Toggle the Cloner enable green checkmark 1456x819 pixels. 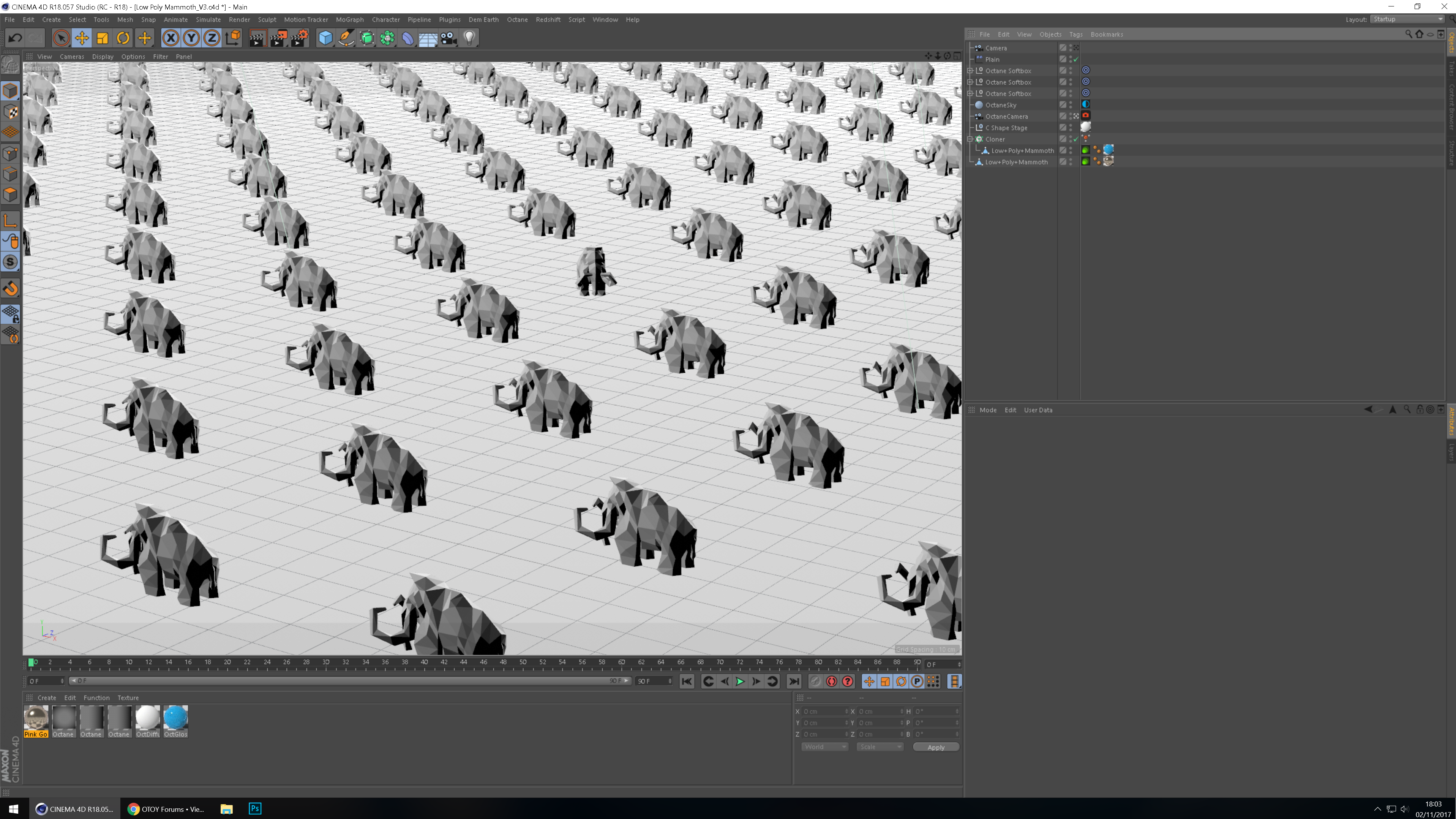(x=1075, y=139)
